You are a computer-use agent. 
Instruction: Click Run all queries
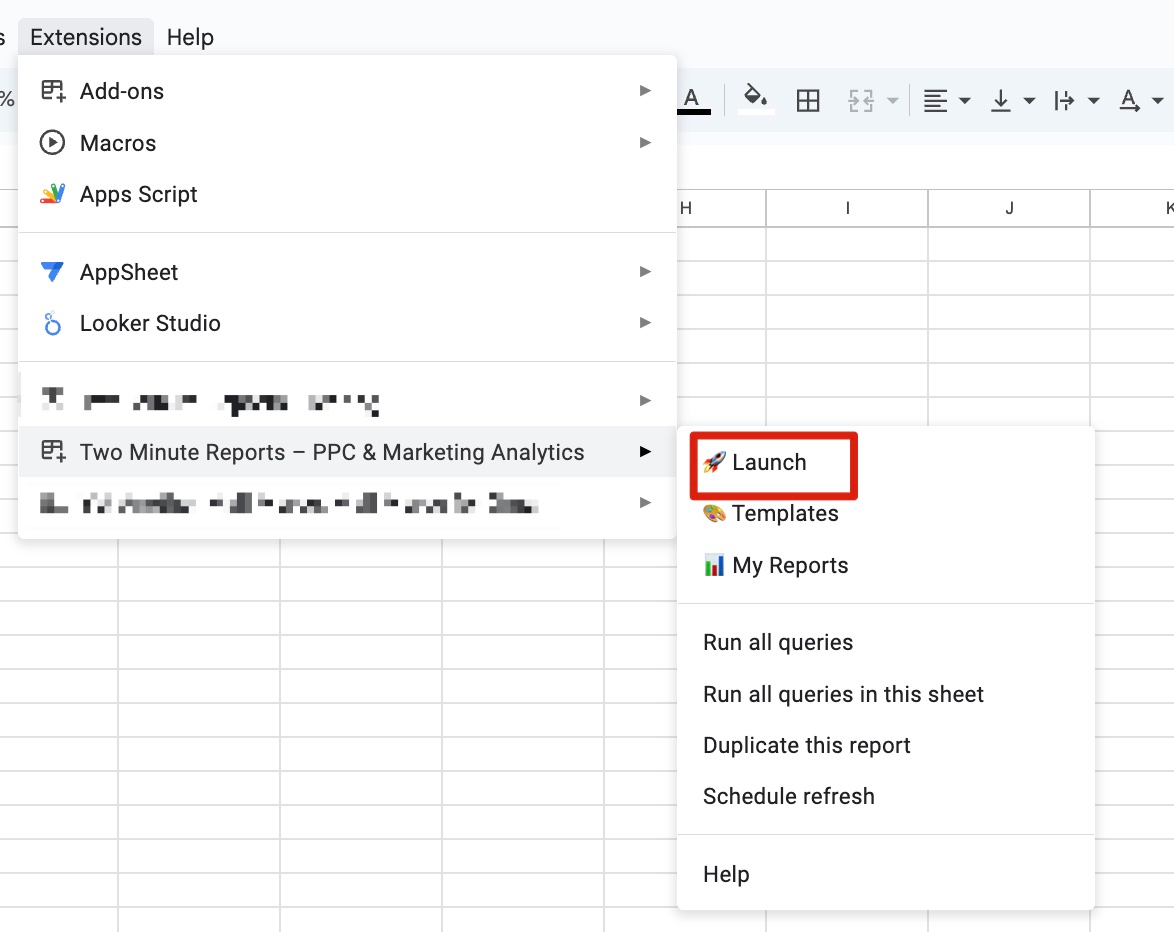click(777, 643)
